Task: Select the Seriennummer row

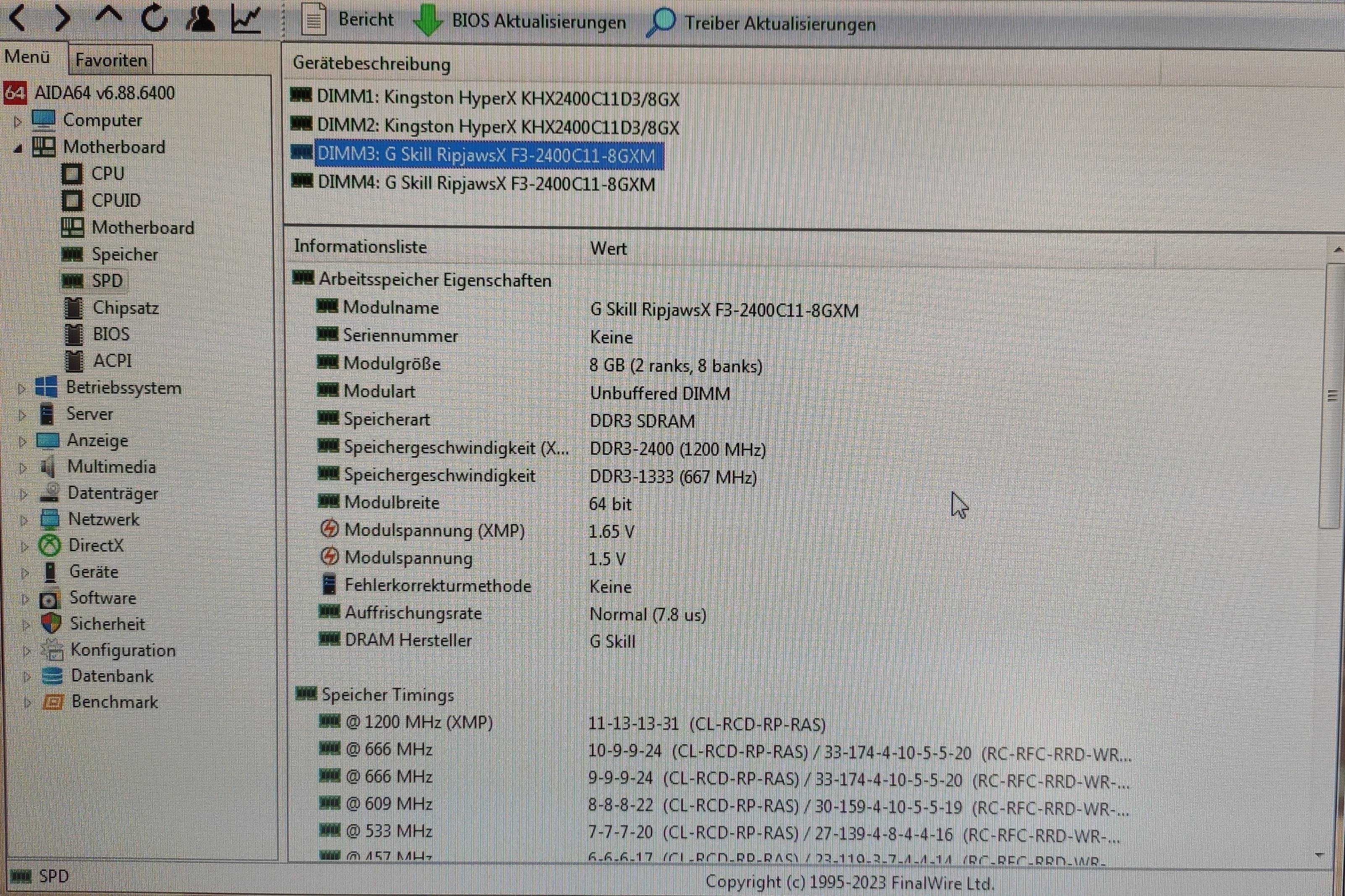Action: (x=474, y=336)
